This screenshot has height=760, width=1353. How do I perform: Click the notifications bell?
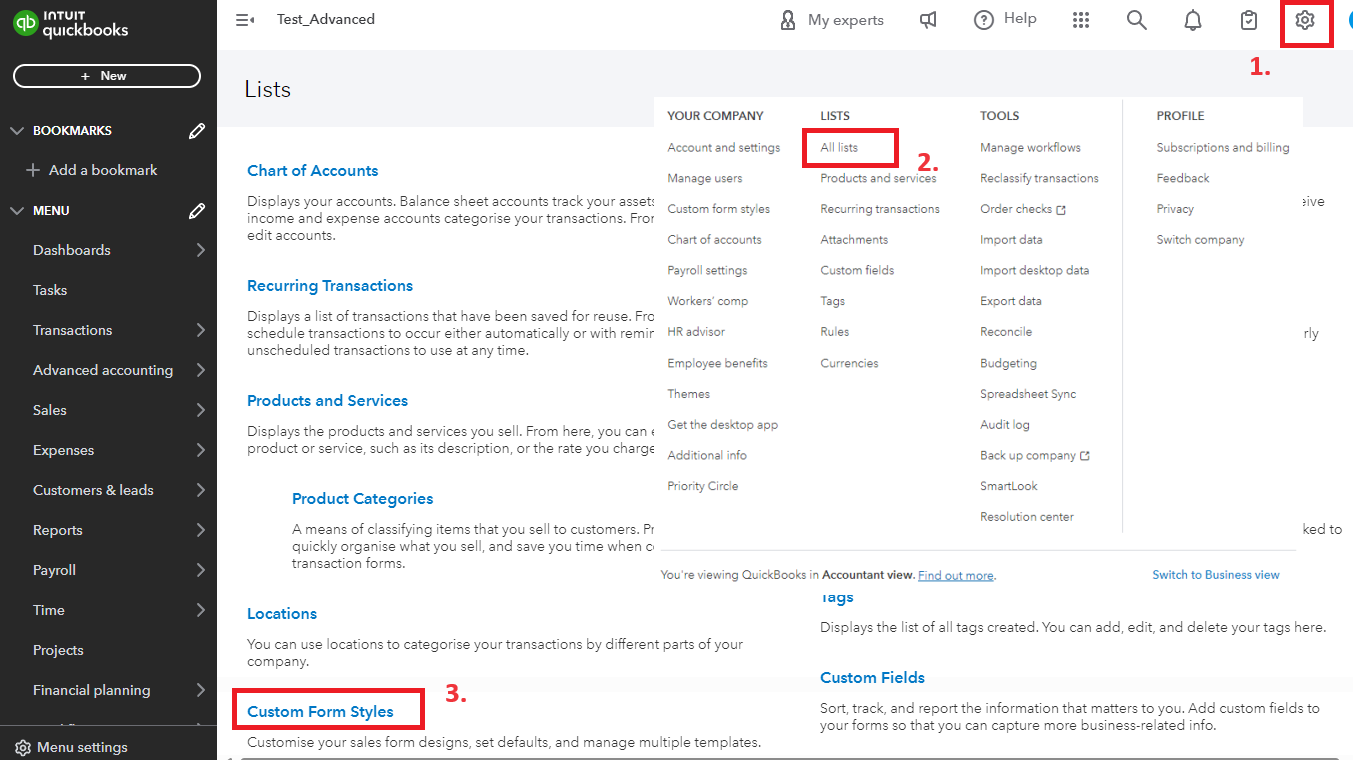(x=1192, y=19)
